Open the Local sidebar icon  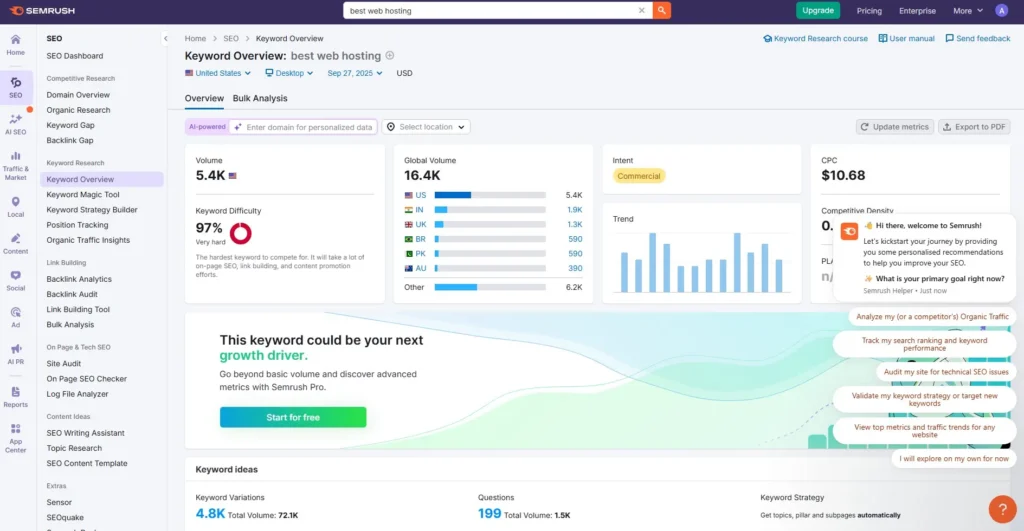pyautogui.click(x=16, y=207)
